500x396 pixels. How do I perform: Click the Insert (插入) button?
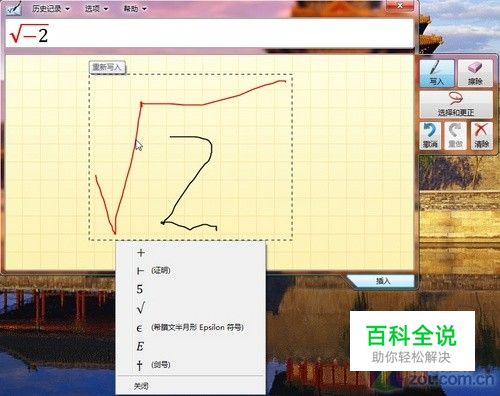pyautogui.click(x=382, y=281)
